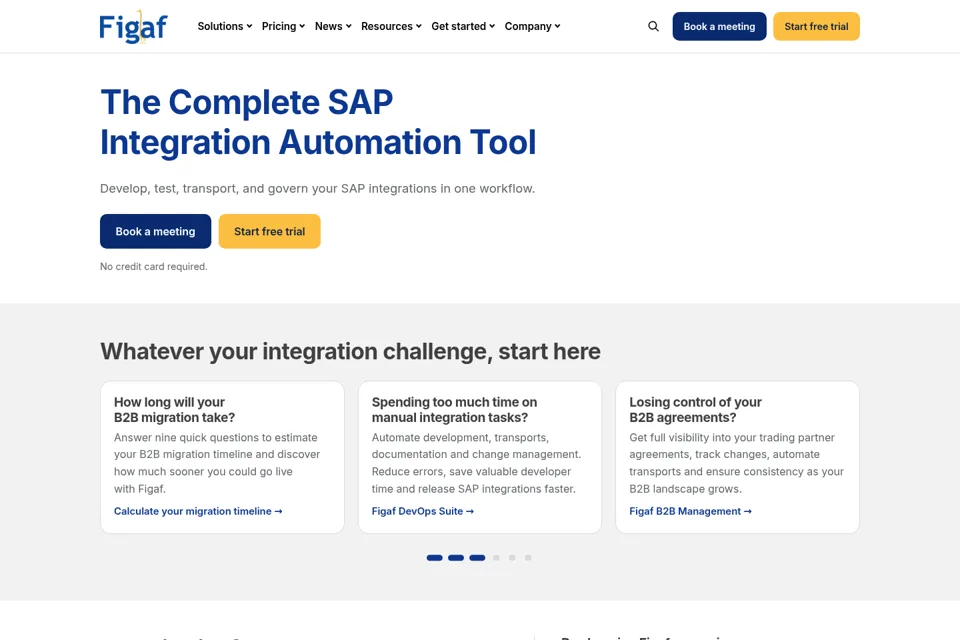Go to the Figaf logo homepage
The height and width of the screenshot is (640, 960).
tap(133, 27)
